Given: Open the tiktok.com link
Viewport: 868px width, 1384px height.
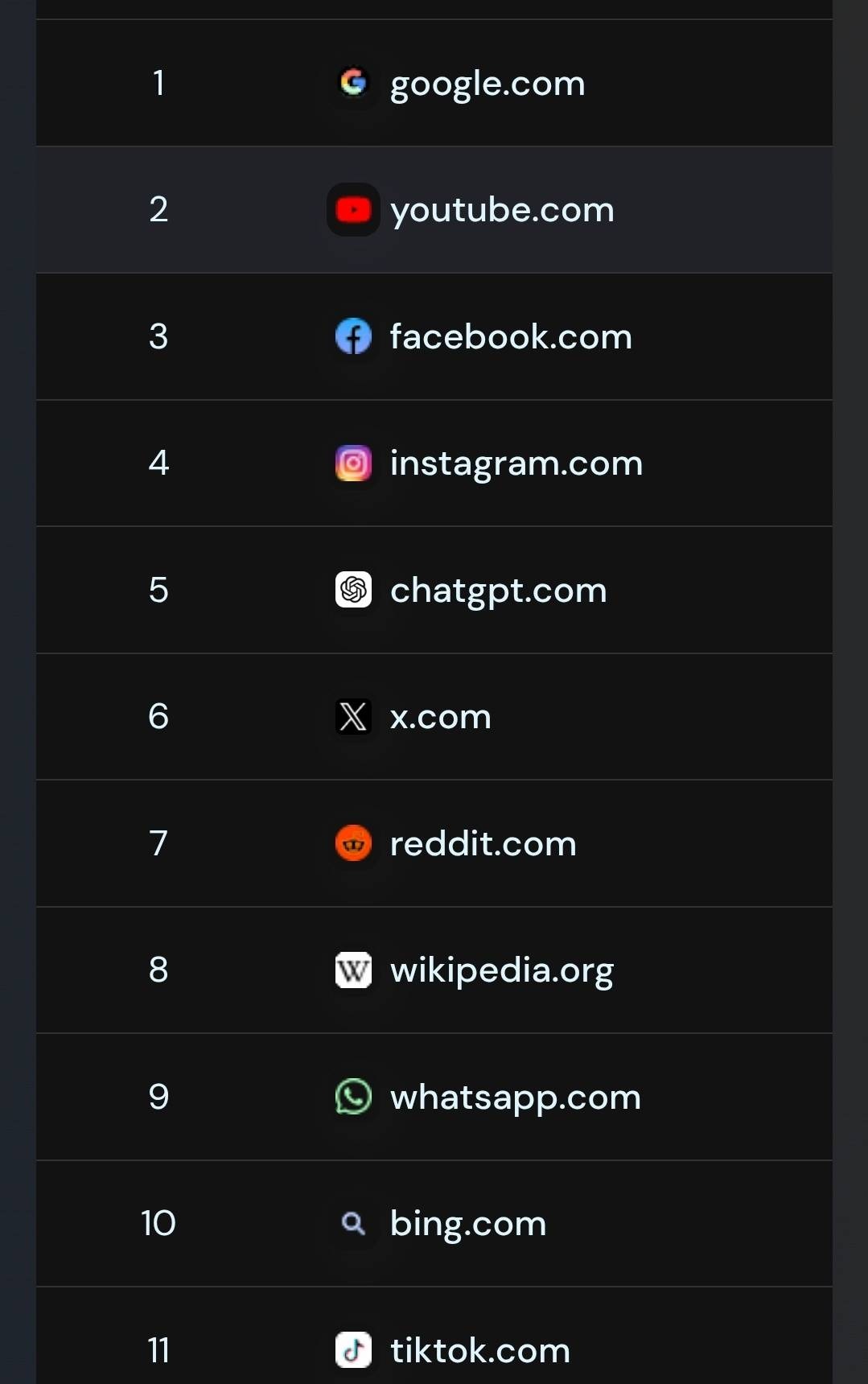Looking at the screenshot, I should 480,1350.
